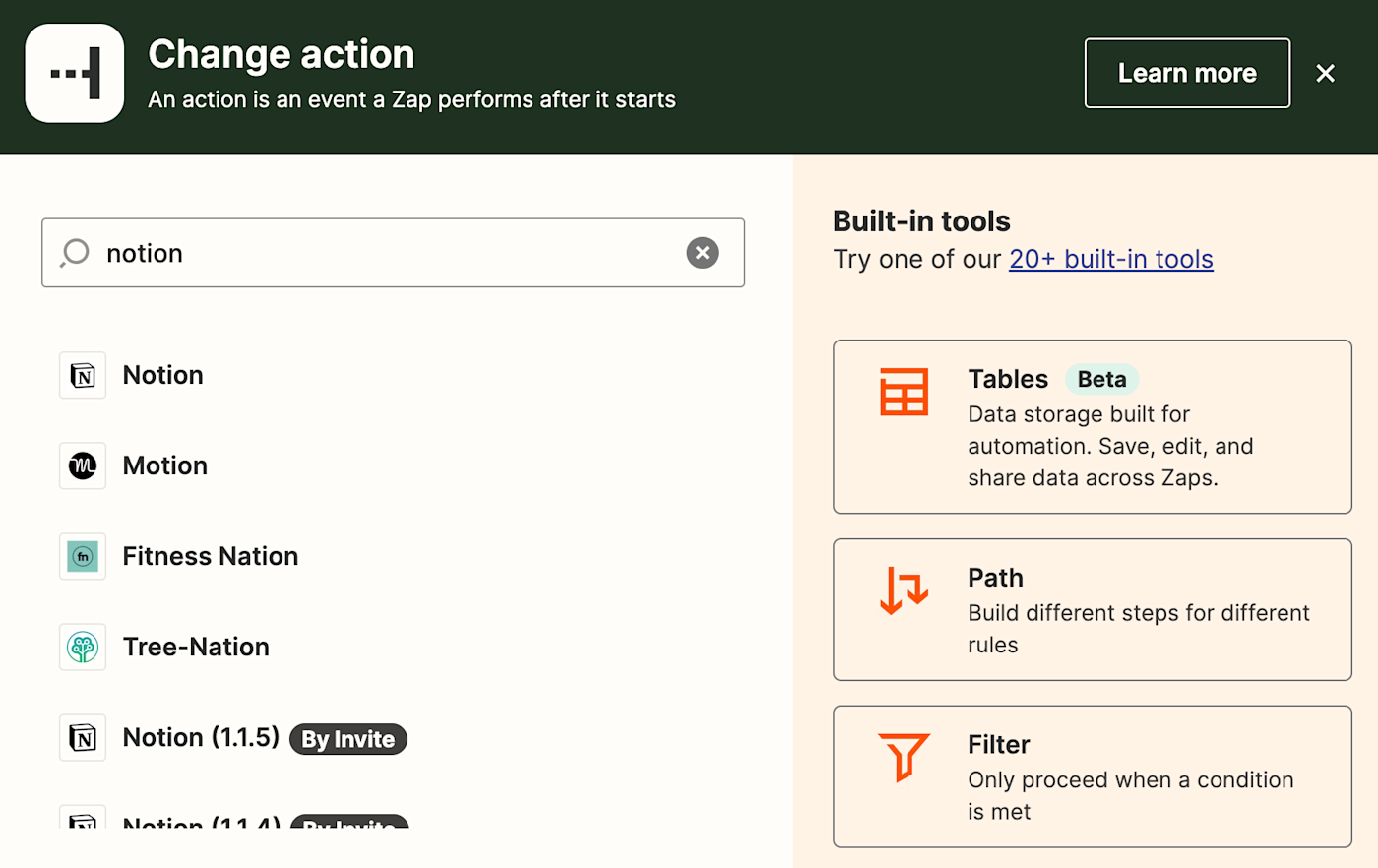Click the orange Tables grid icon

tap(904, 392)
